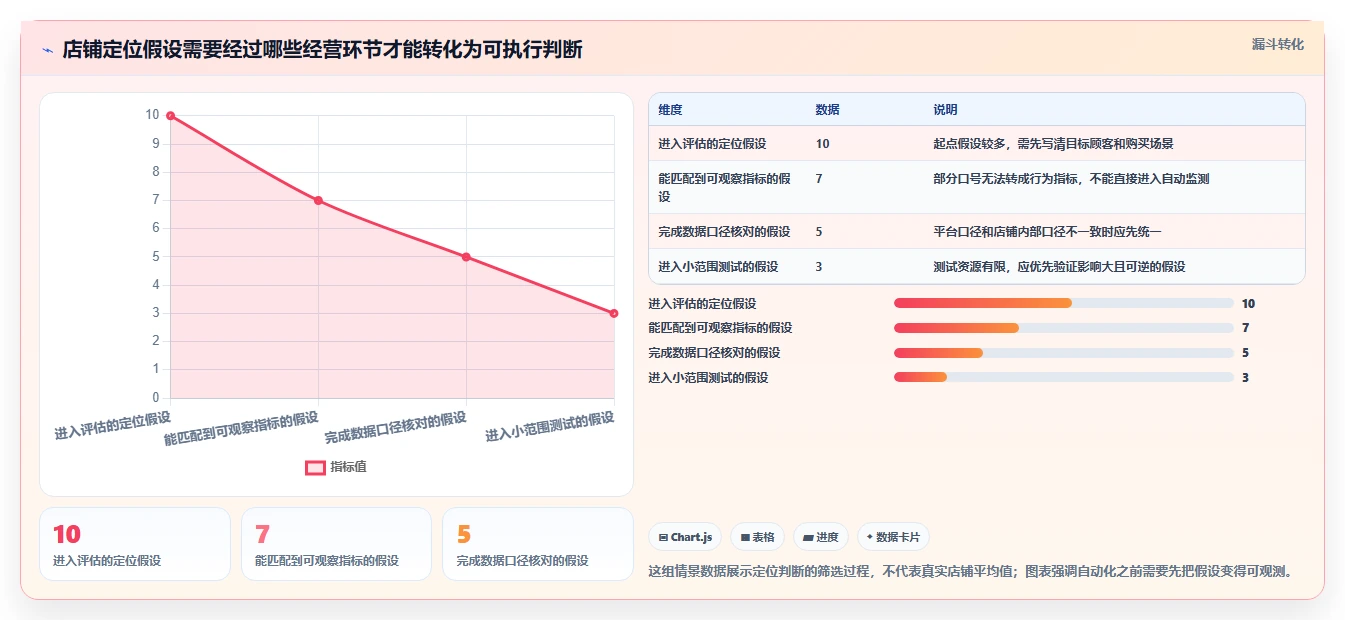Click the chart point at value 7
The width and height of the screenshot is (1345, 620).
tap(318, 201)
